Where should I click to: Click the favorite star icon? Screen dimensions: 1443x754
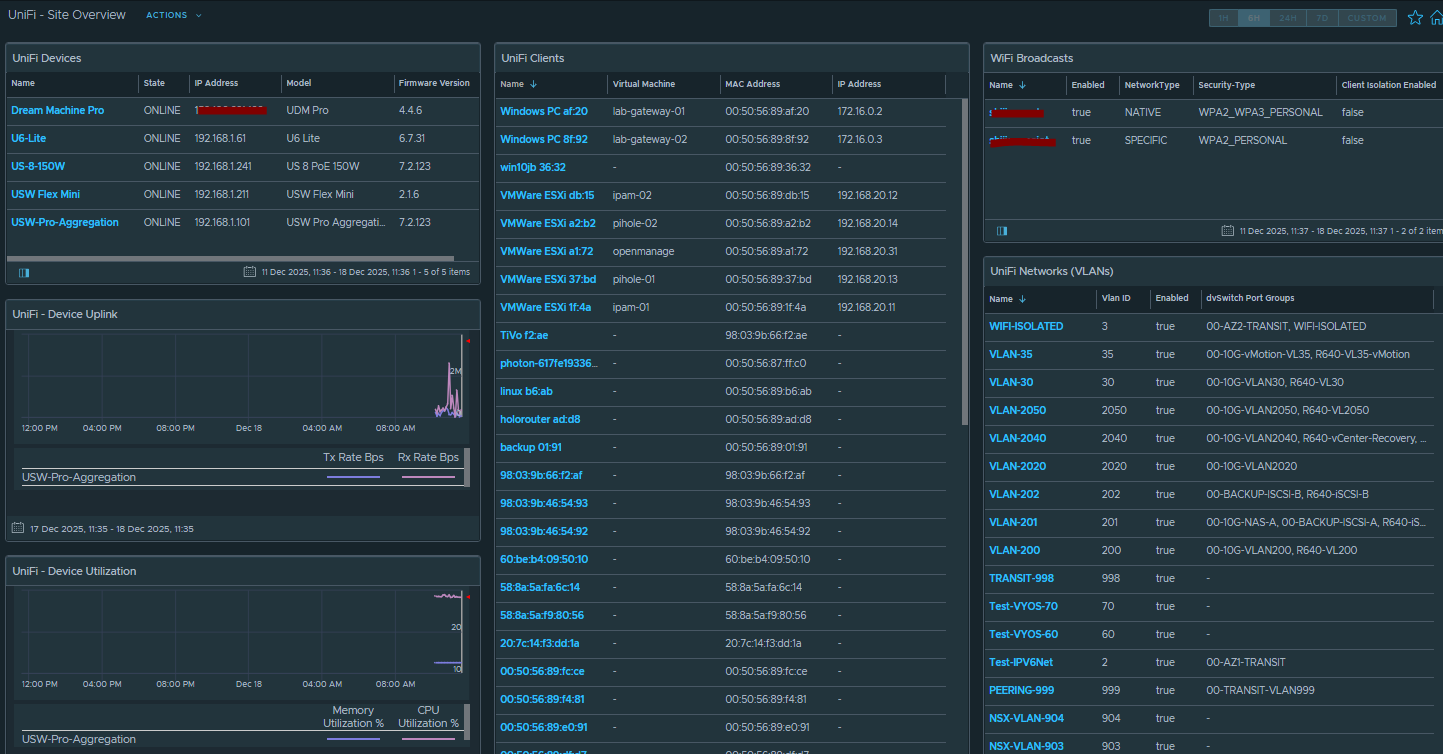click(x=1415, y=17)
